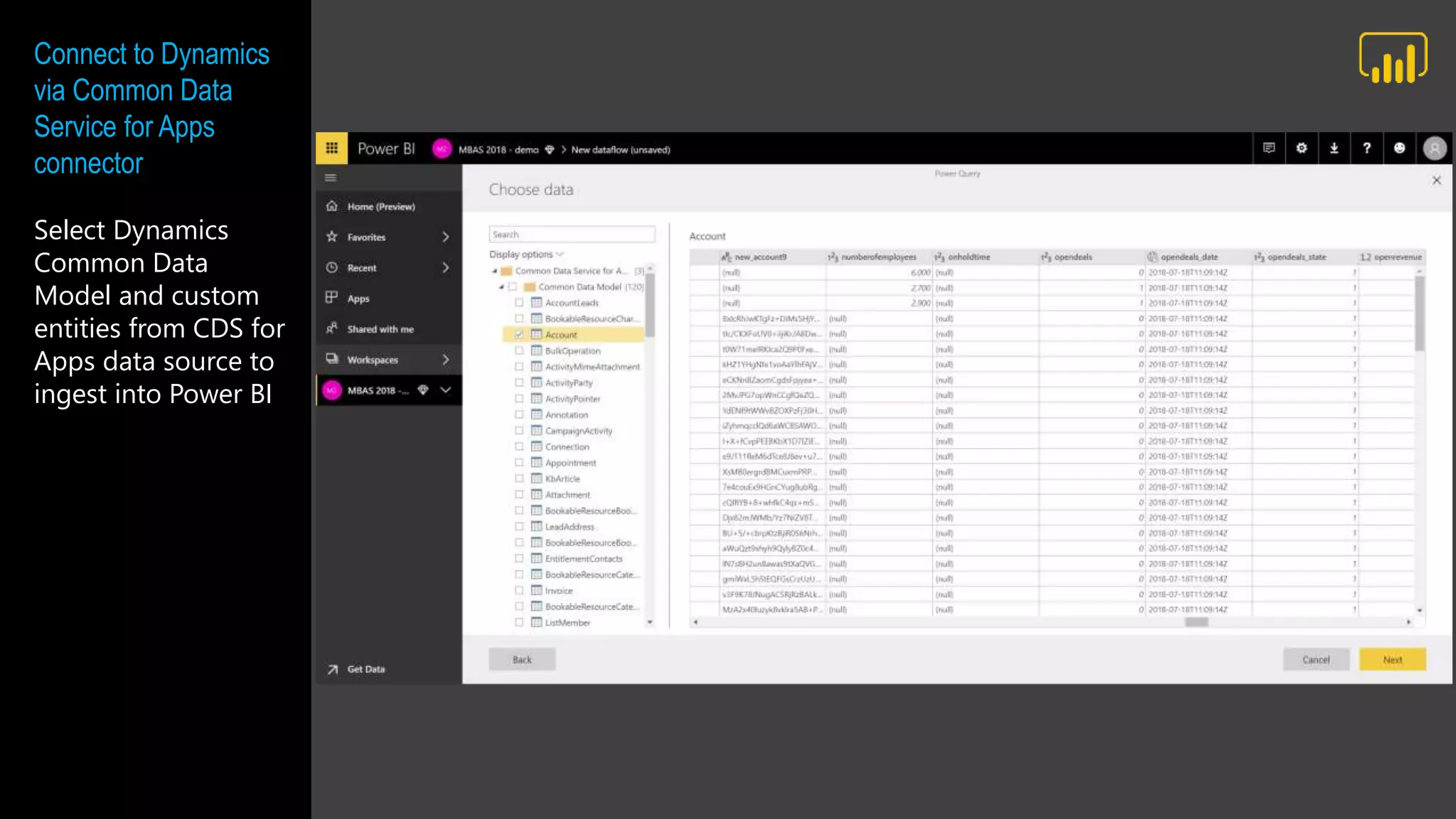Click the Back button
Viewport: 1456px width, 819px height.
pos(522,660)
